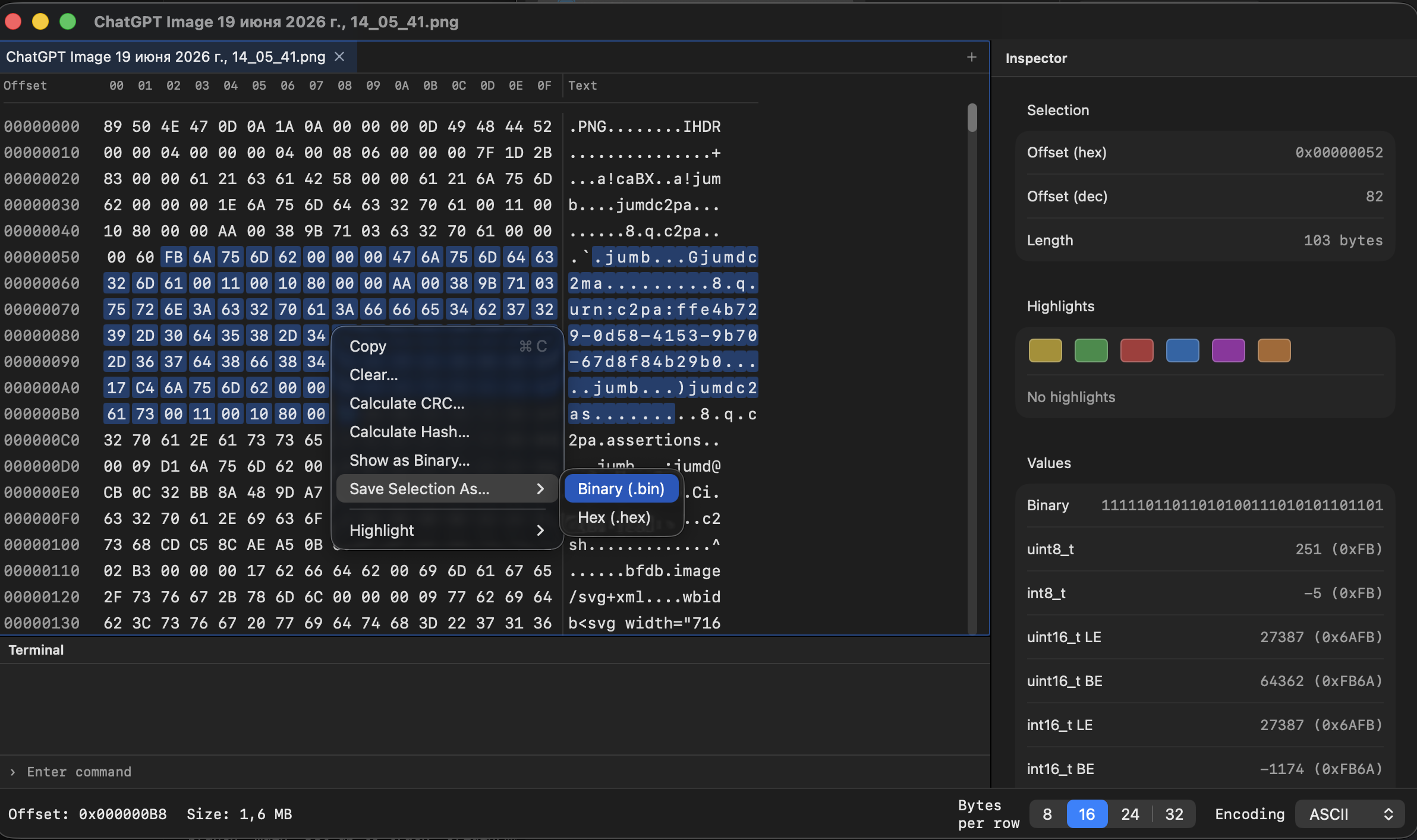Open the ASCII encoding dropdown
Viewport: 1417px width, 840px height.
click(x=1350, y=814)
